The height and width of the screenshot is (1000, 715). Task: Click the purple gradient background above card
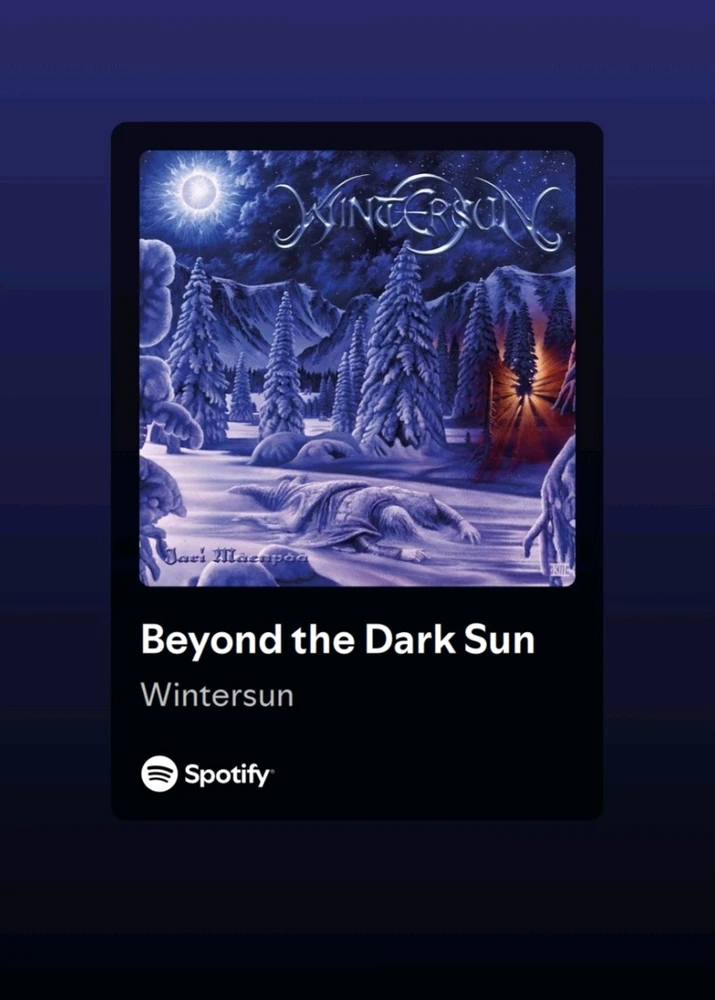click(x=357, y=61)
